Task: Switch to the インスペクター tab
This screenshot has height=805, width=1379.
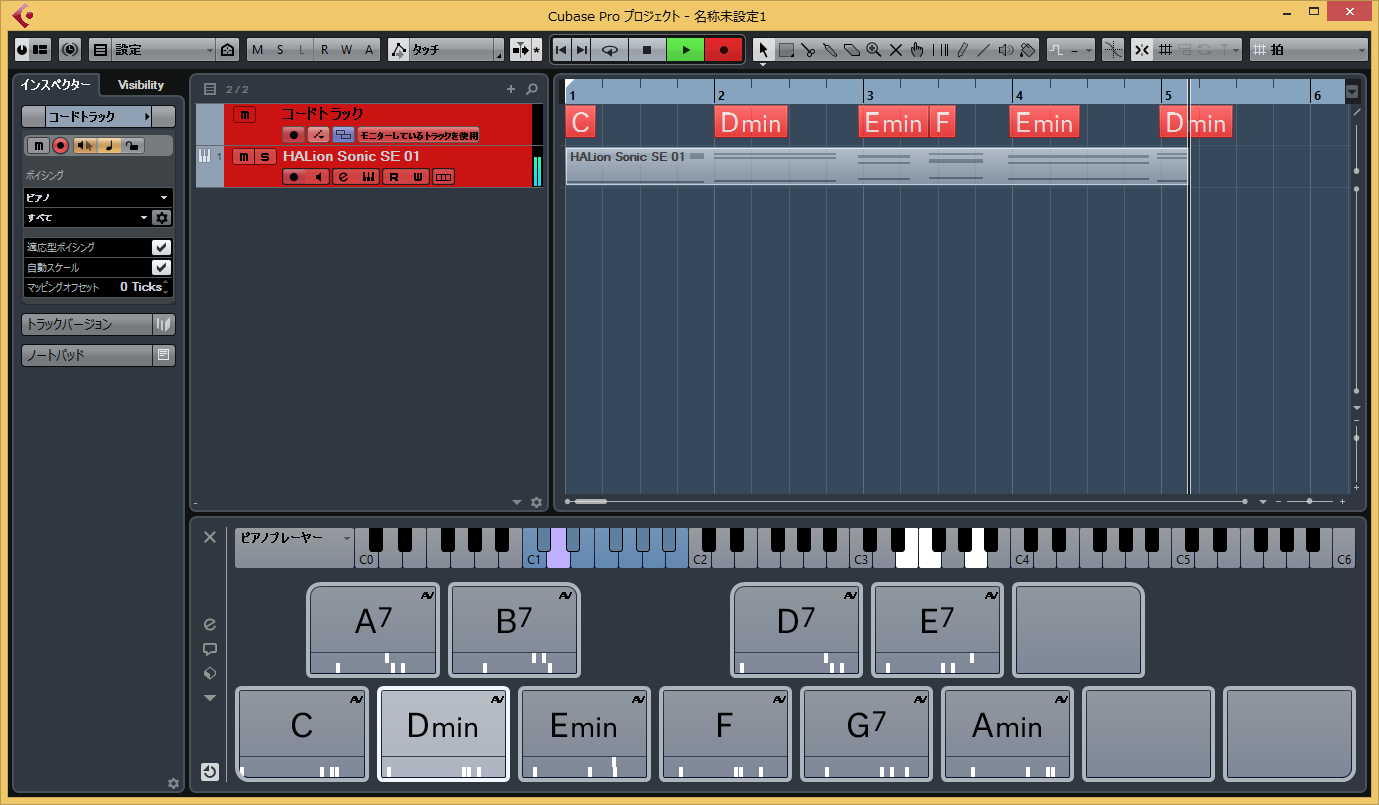Action: tap(56, 85)
